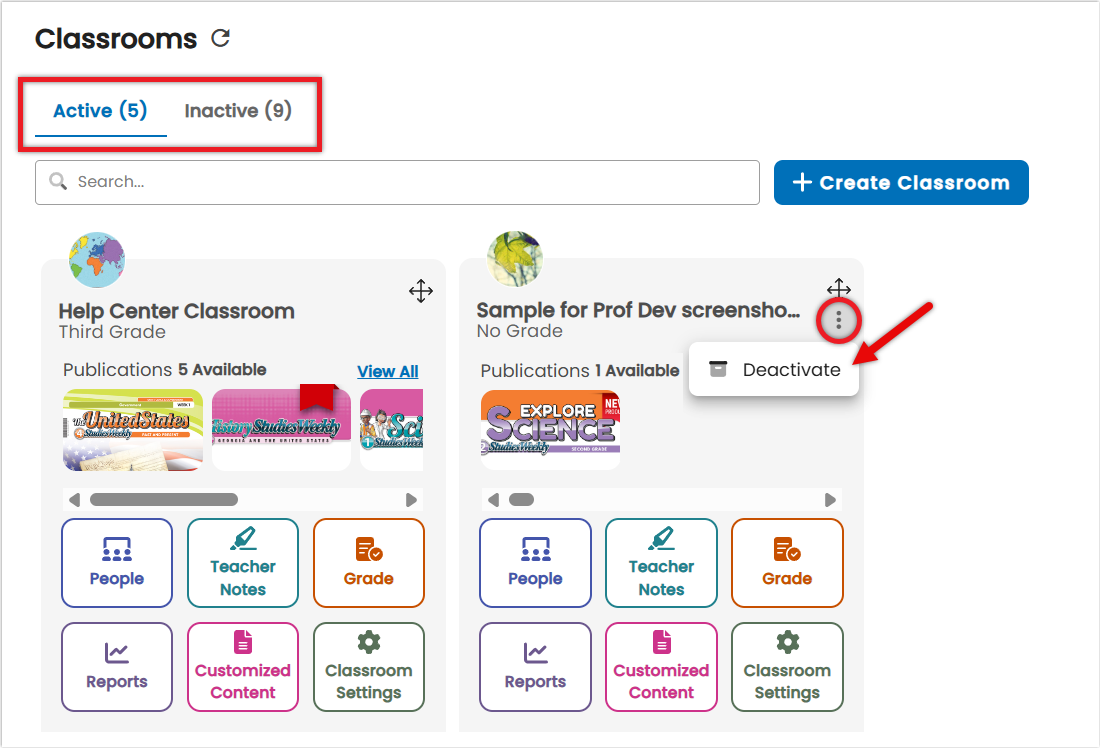The height and width of the screenshot is (749, 1101).
Task: Switch to the Active (5) tab
Action: (100, 111)
